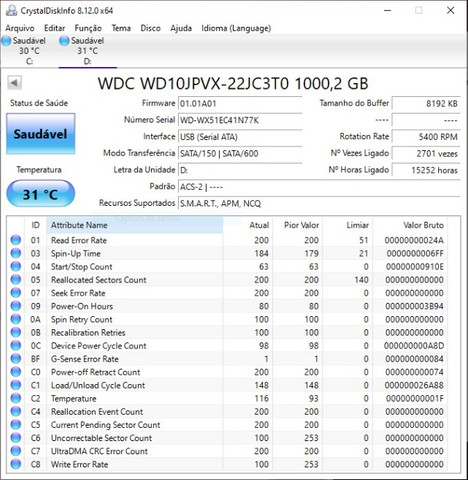Image resolution: width=468 pixels, height=480 pixels.
Task: Click the status orb for Device Power Cycle Count
Action: pyautogui.click(x=16, y=345)
